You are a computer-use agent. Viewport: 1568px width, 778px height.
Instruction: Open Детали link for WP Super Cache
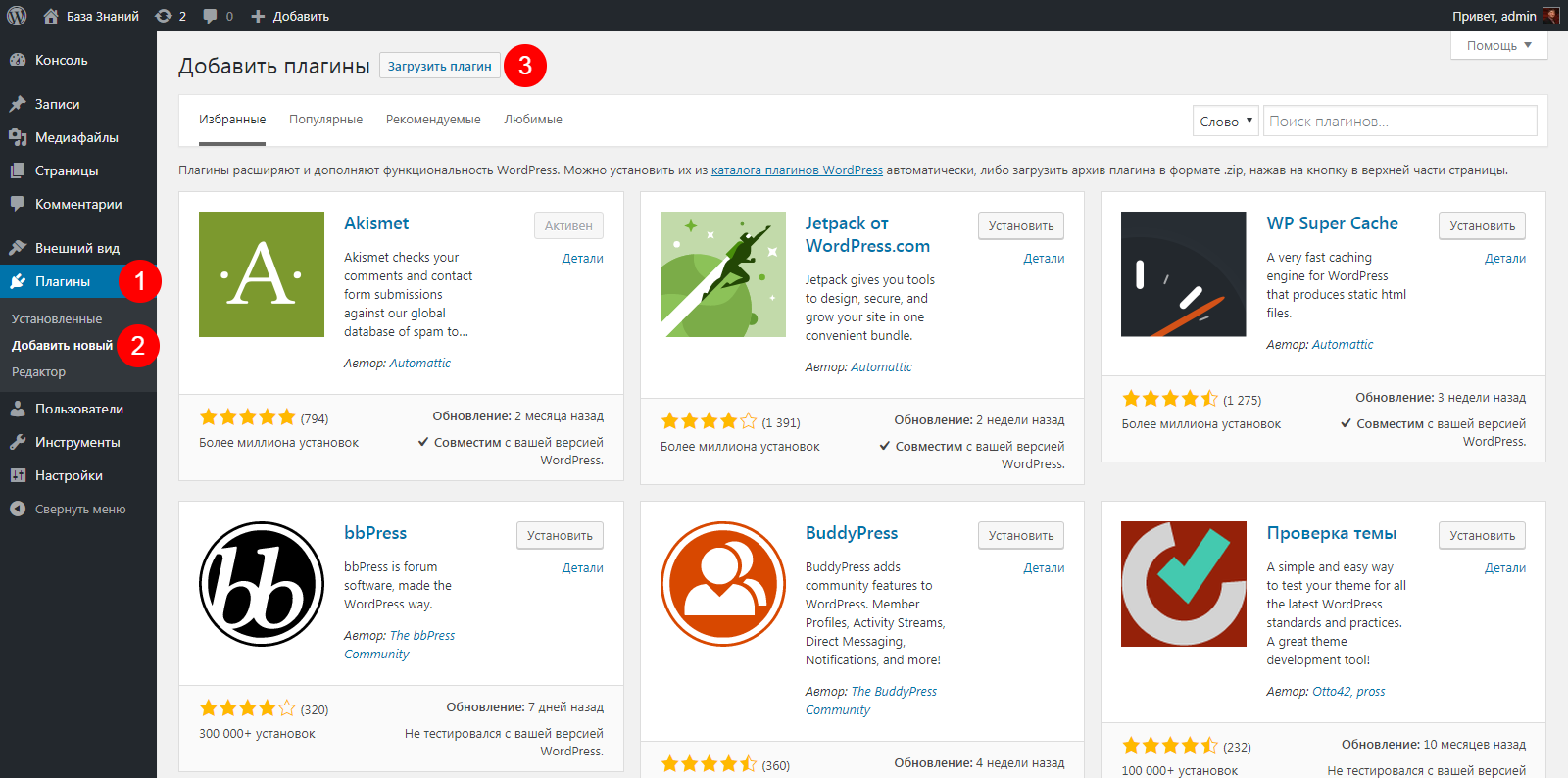coord(1505,259)
